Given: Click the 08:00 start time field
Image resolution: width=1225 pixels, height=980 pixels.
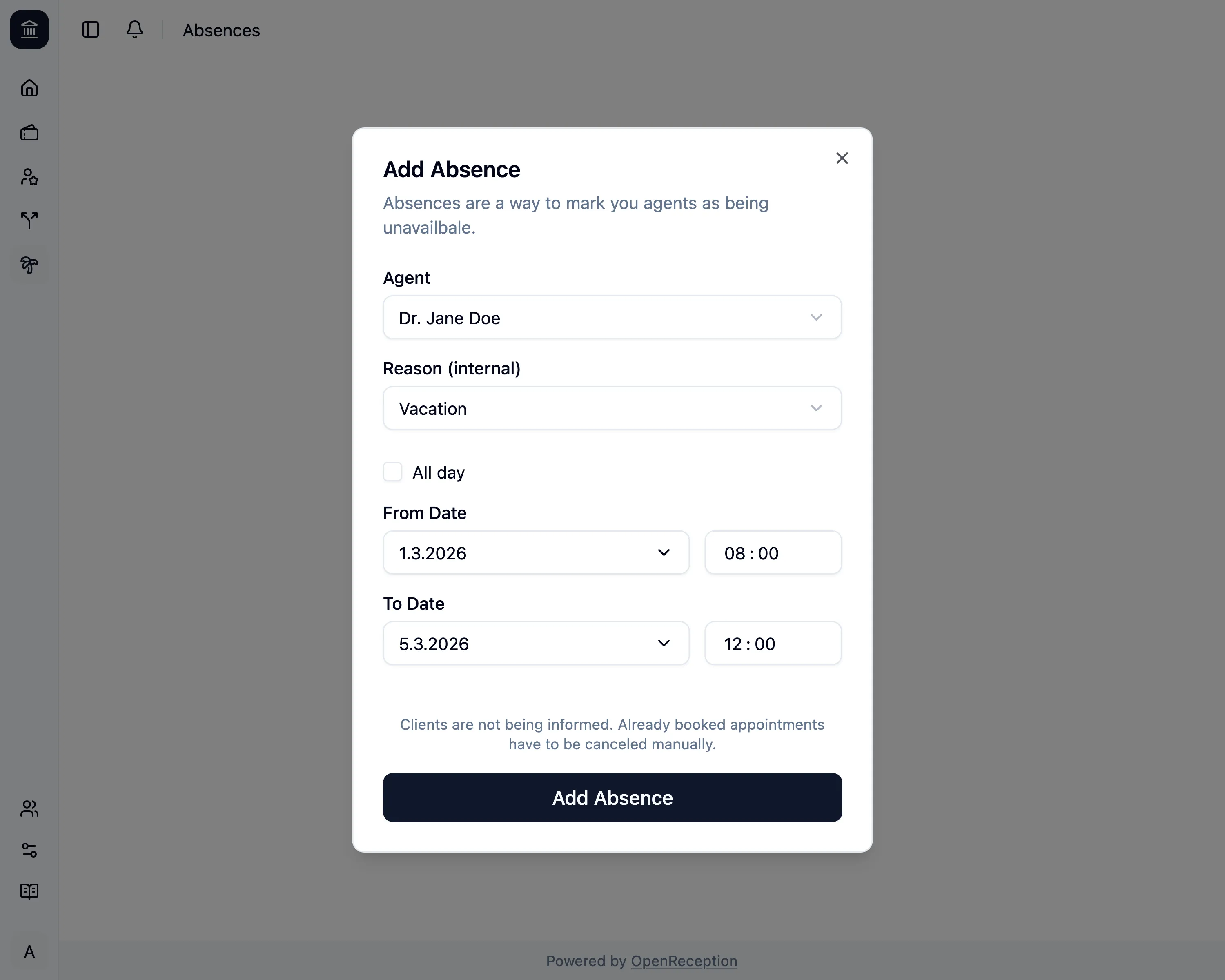Looking at the screenshot, I should pos(773,552).
